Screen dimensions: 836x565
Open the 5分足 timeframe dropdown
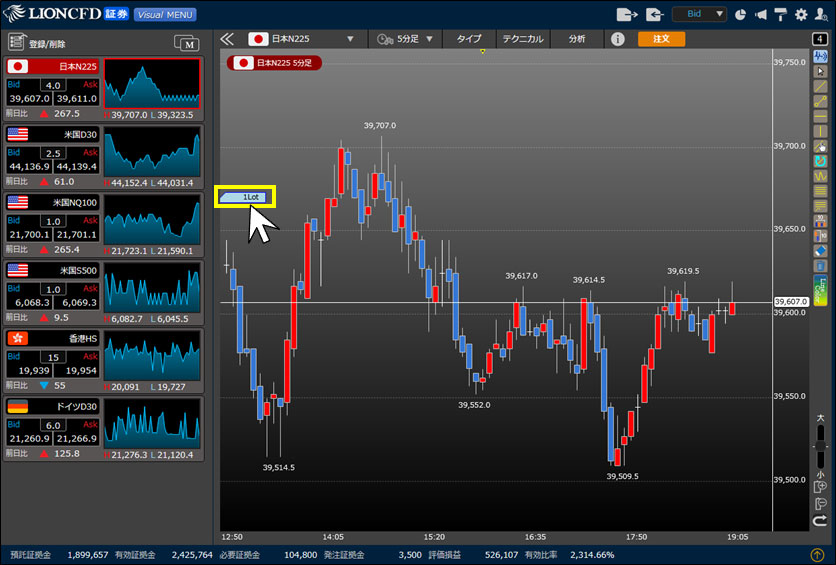[406, 39]
